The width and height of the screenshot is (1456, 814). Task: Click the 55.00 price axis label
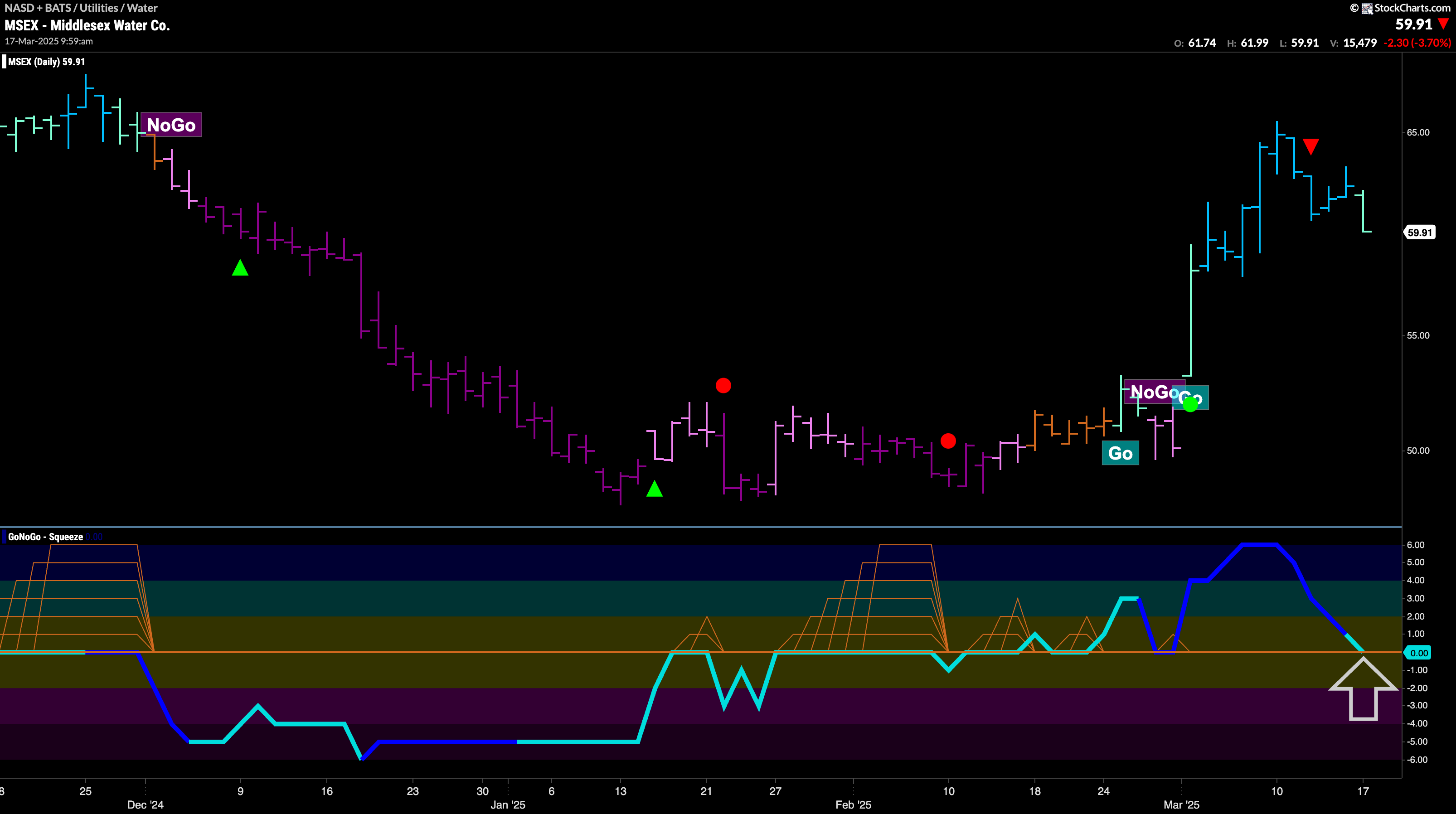click(x=1418, y=335)
